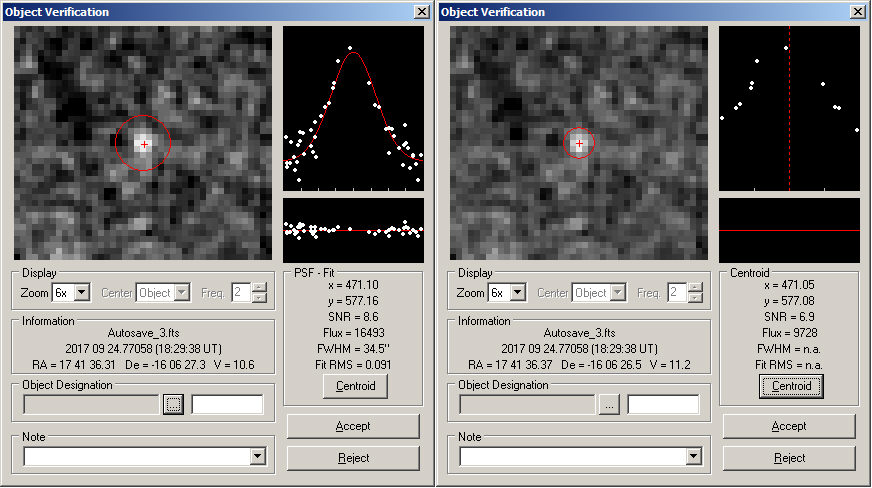
Task: Click 'FWHM = n.a.' text
Action: [789, 349]
